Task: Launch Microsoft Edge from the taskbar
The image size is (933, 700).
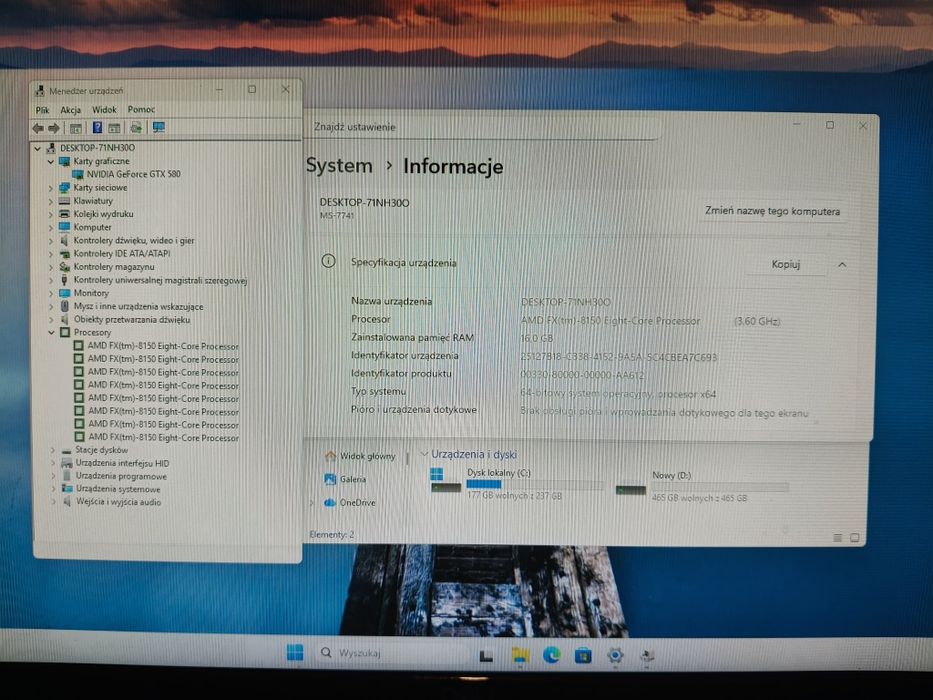Action: pos(552,655)
